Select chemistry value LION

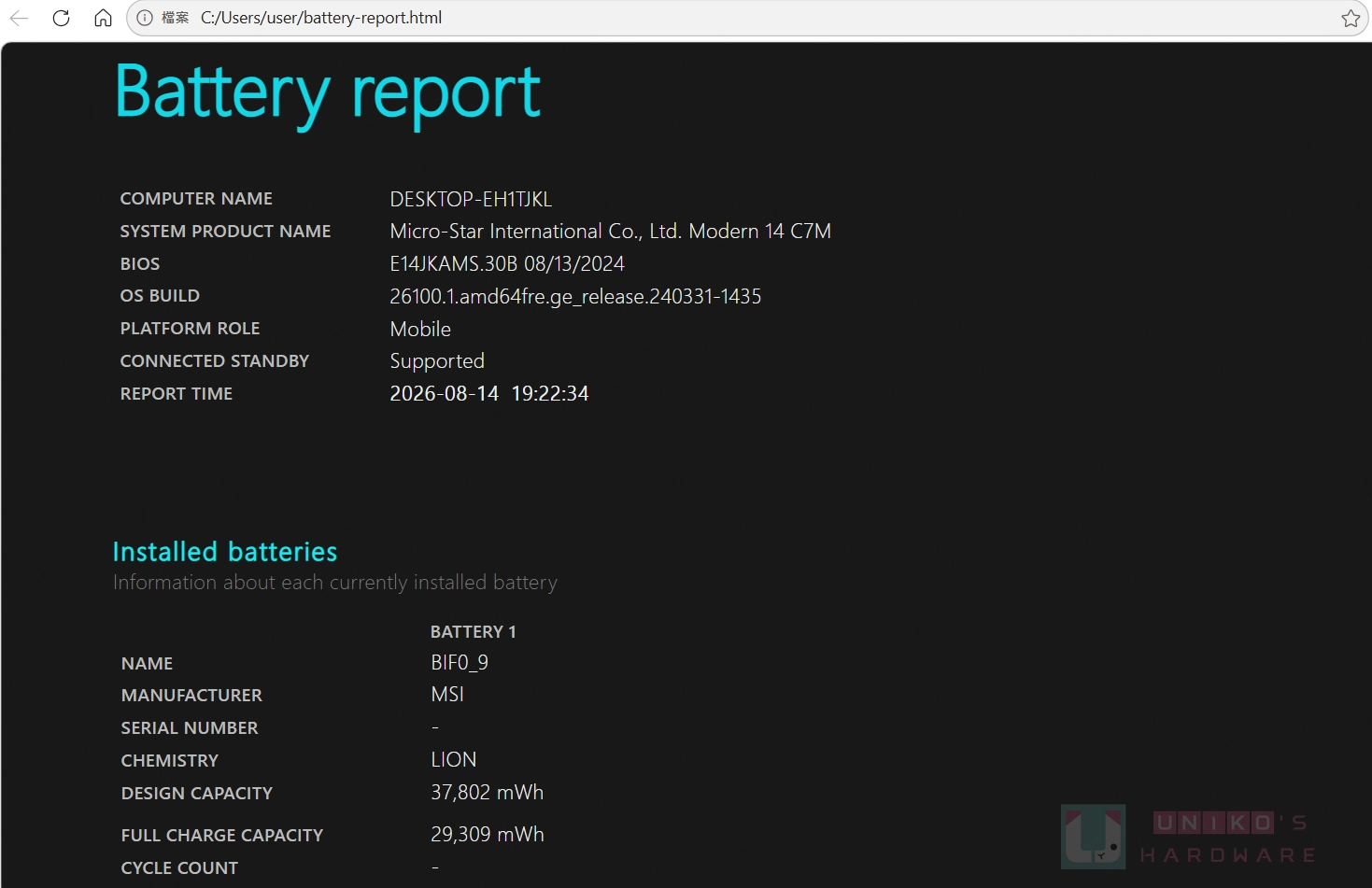pos(454,760)
